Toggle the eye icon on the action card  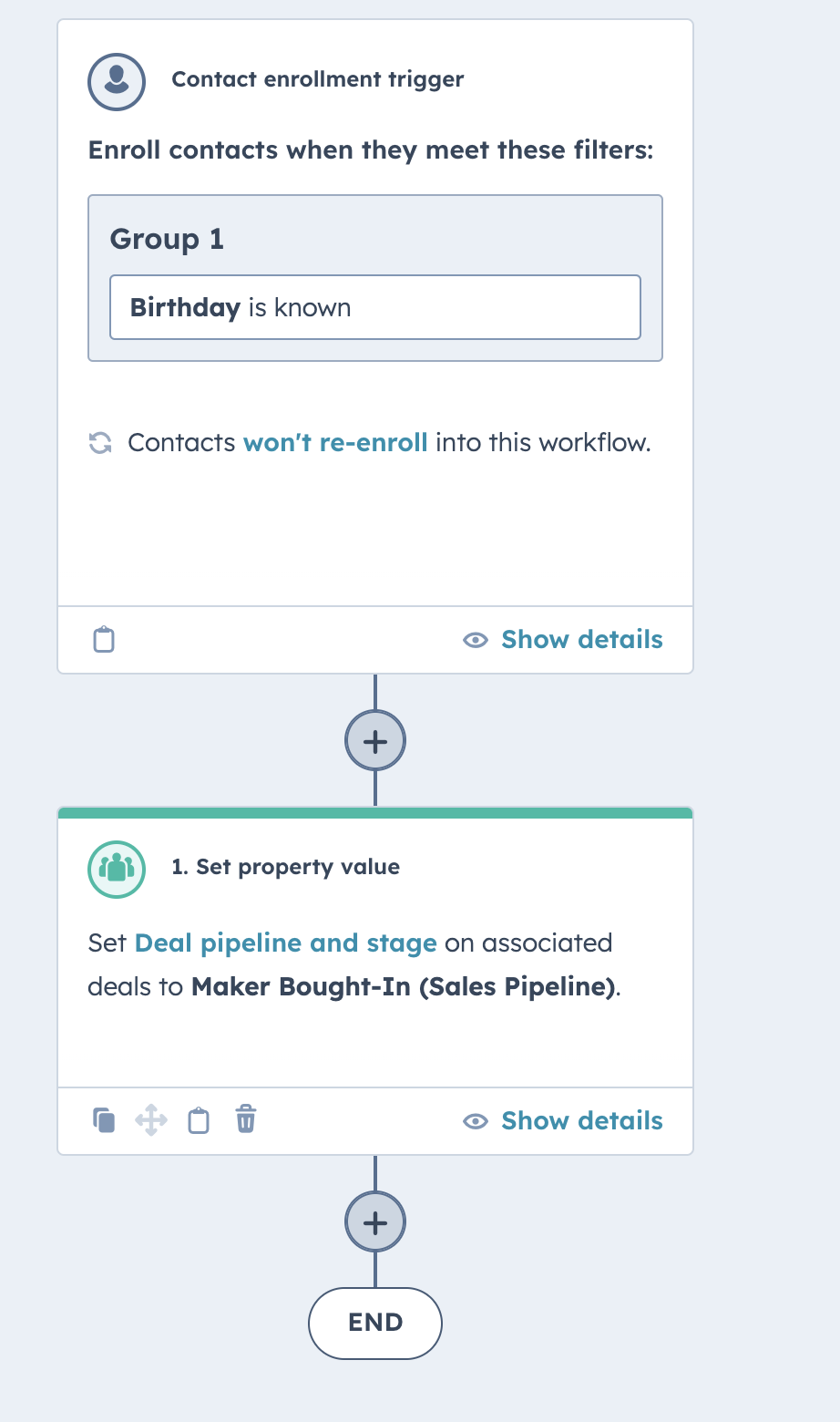tap(476, 1121)
